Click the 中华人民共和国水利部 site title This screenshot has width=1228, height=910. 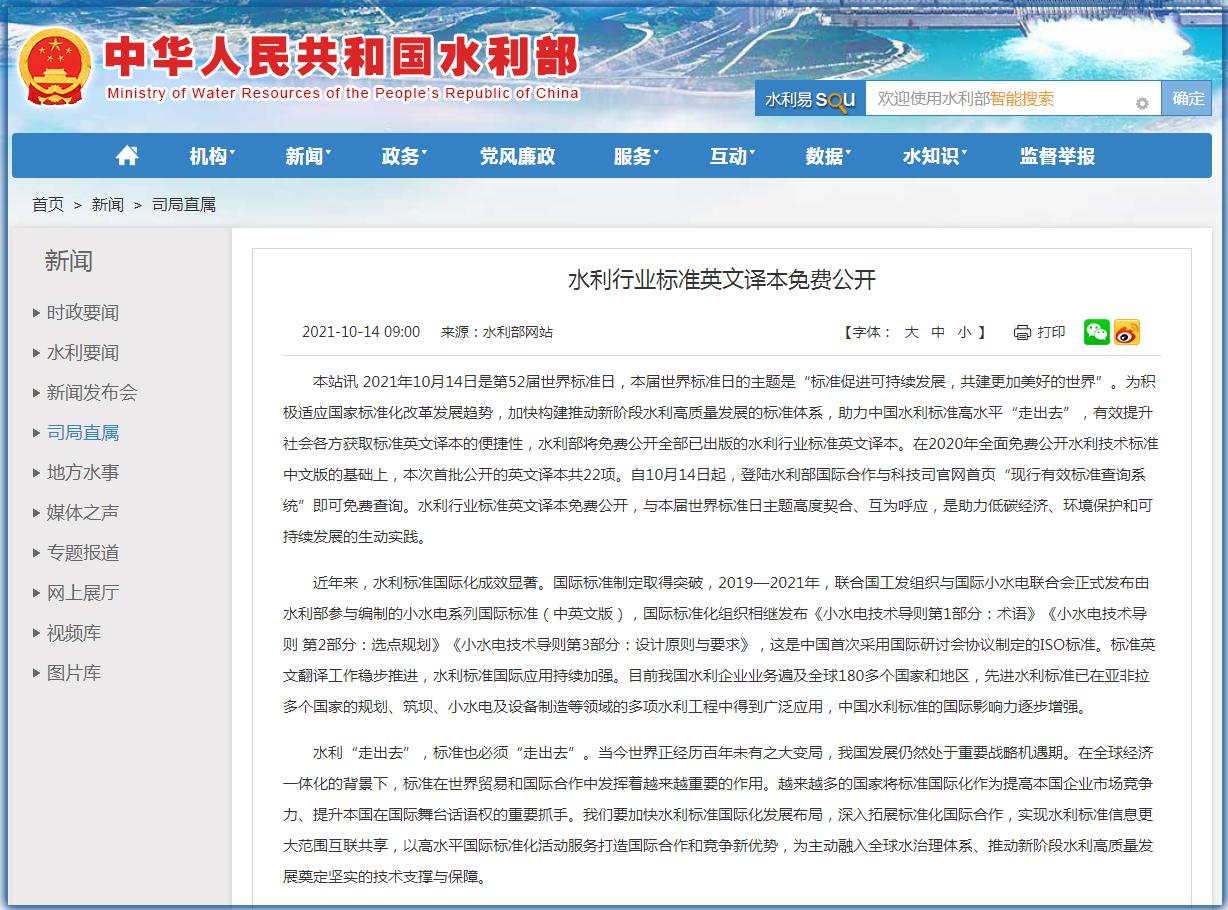point(342,56)
